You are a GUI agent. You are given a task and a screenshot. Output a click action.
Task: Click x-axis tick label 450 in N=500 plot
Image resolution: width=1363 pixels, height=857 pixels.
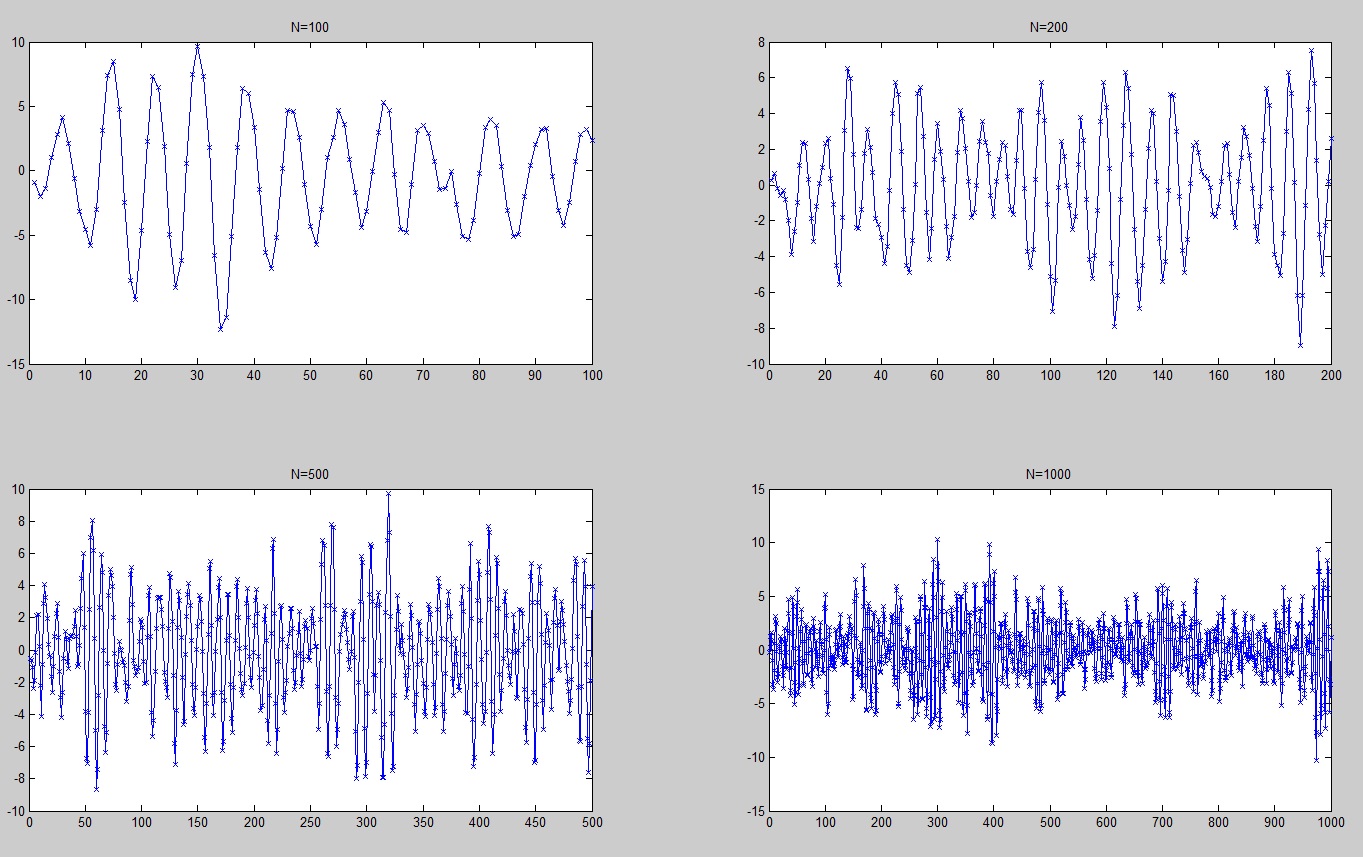[535, 823]
